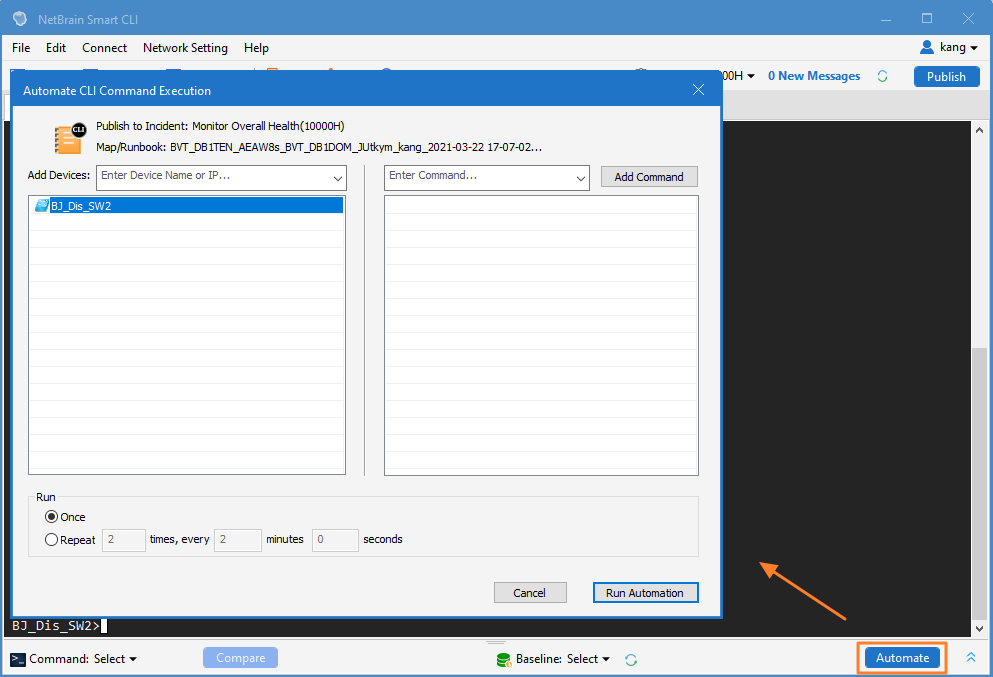Click the command terminal icon
Screen dimensions: 993x677
(18, 659)
